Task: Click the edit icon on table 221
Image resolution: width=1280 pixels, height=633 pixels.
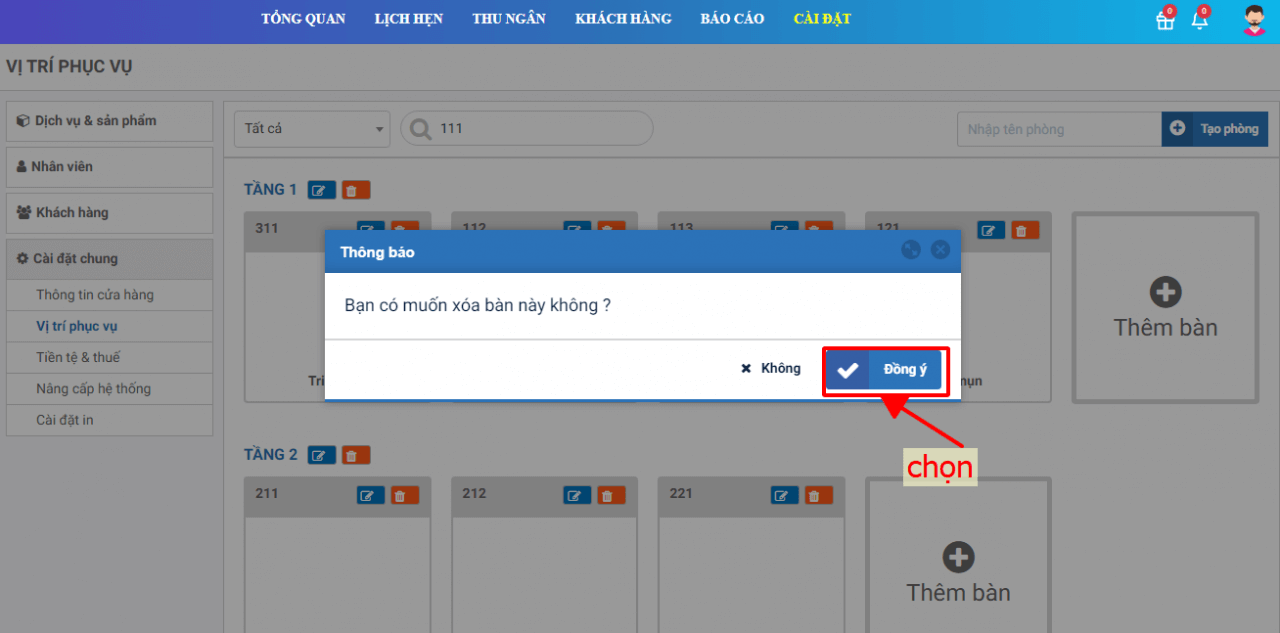Action: (784, 495)
